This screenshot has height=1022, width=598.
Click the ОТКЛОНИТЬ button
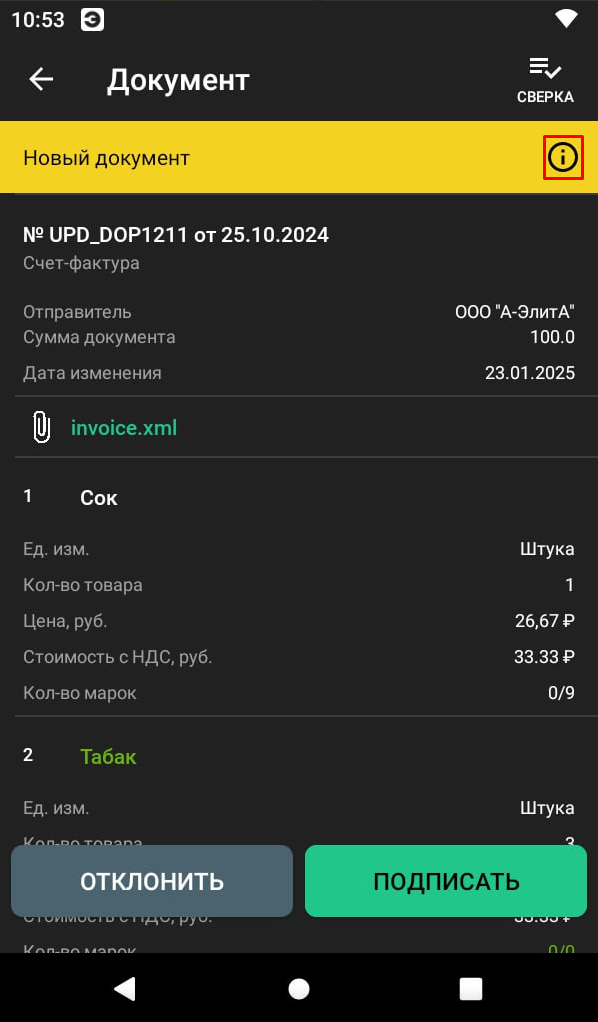(152, 881)
